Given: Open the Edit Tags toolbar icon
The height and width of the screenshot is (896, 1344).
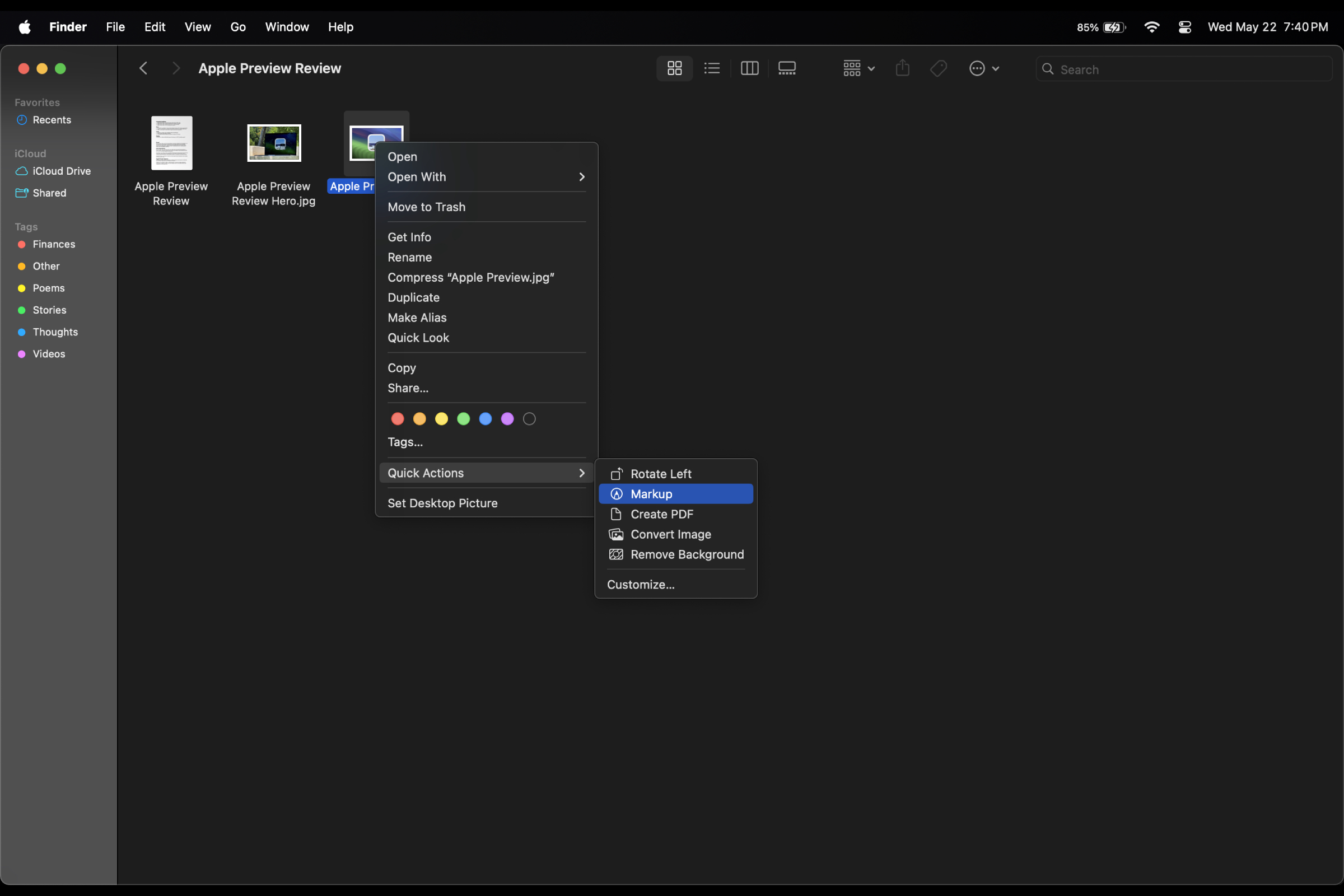Looking at the screenshot, I should [937, 68].
